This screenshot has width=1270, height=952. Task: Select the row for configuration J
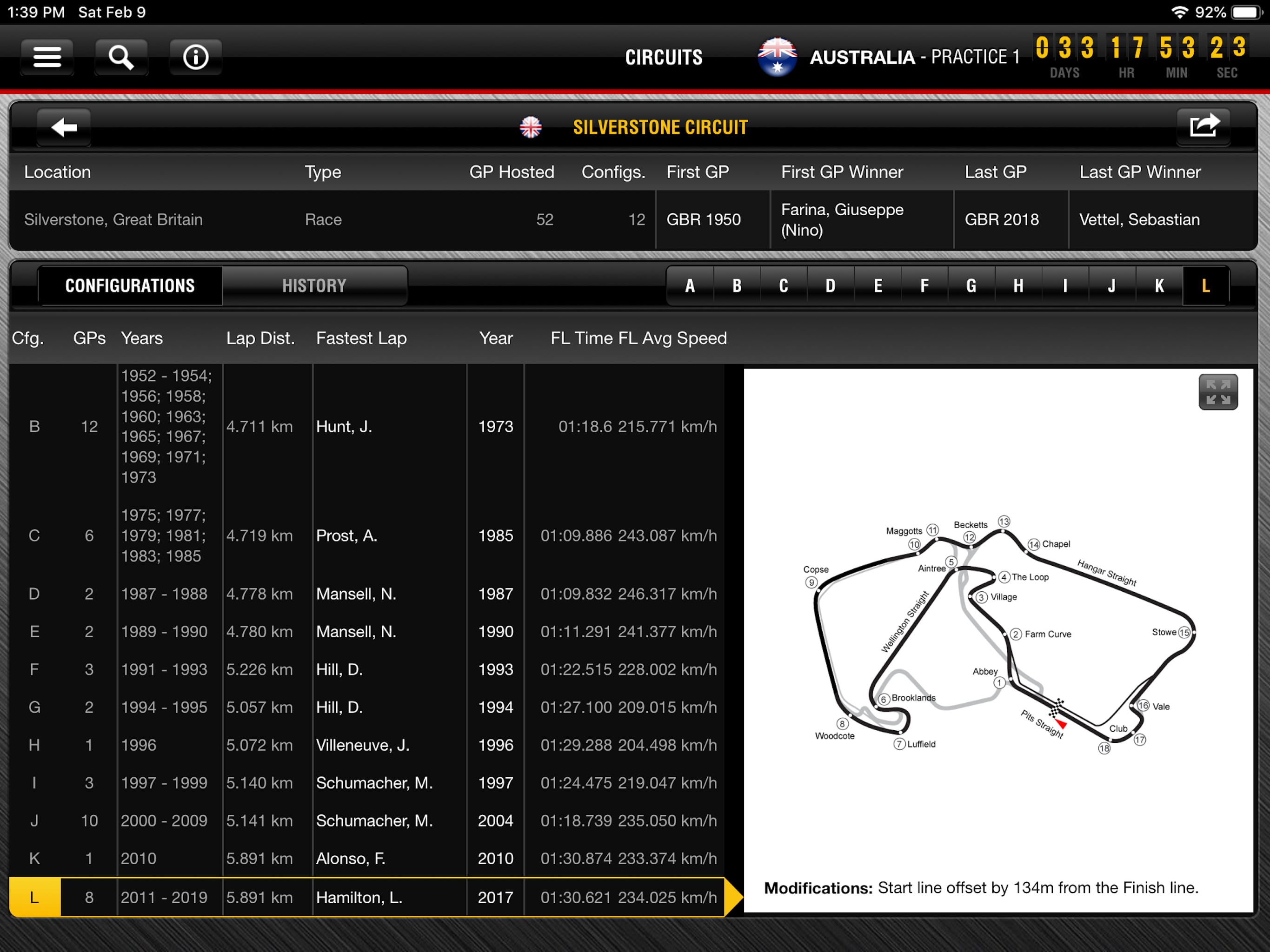367,820
